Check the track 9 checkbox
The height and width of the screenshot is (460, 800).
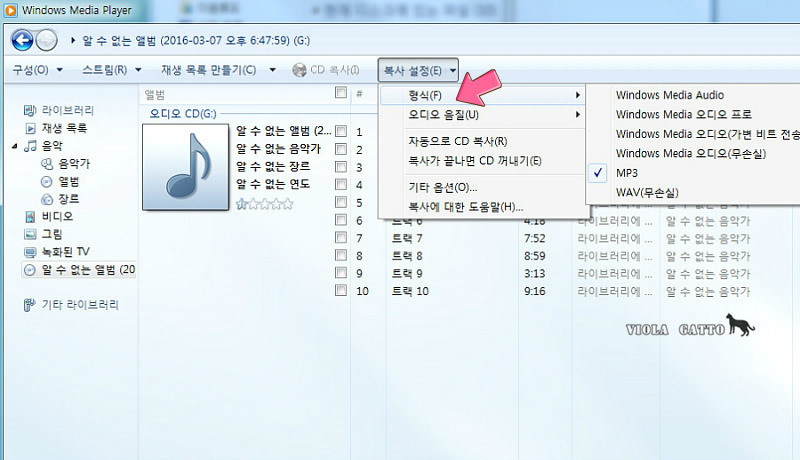click(x=341, y=273)
